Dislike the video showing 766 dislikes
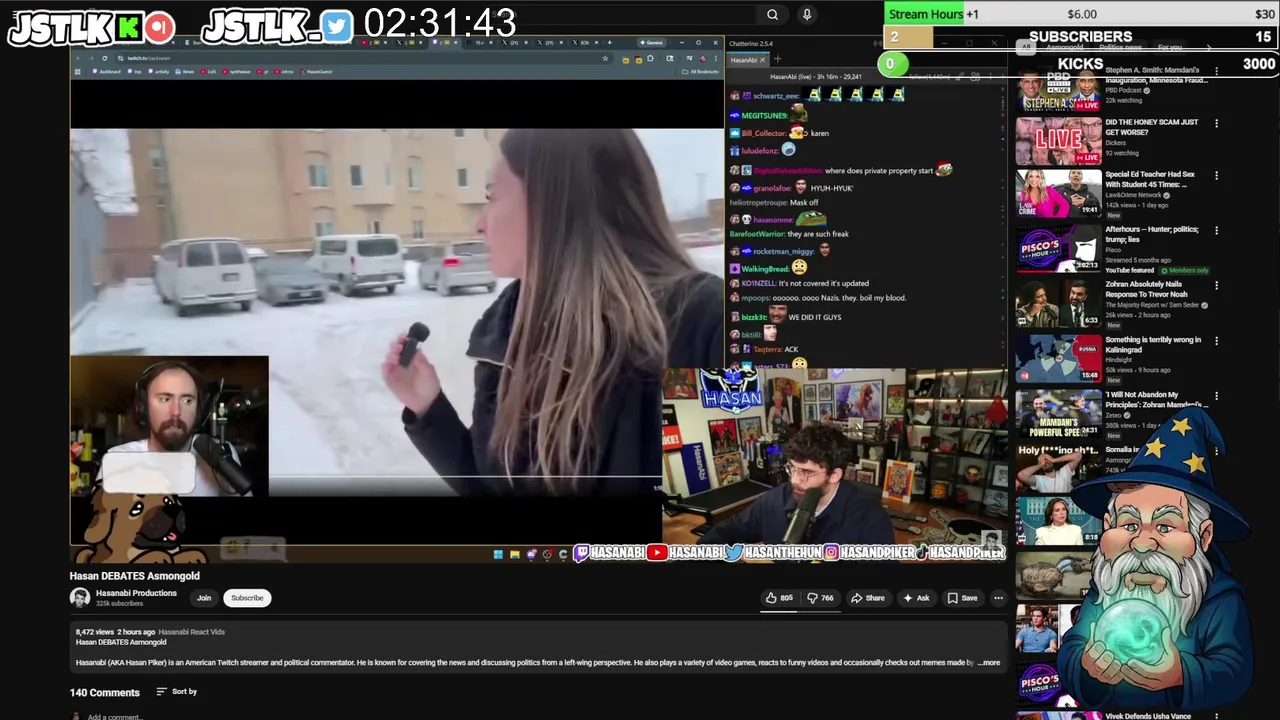Image resolution: width=1280 pixels, height=720 pixels. coord(821,598)
